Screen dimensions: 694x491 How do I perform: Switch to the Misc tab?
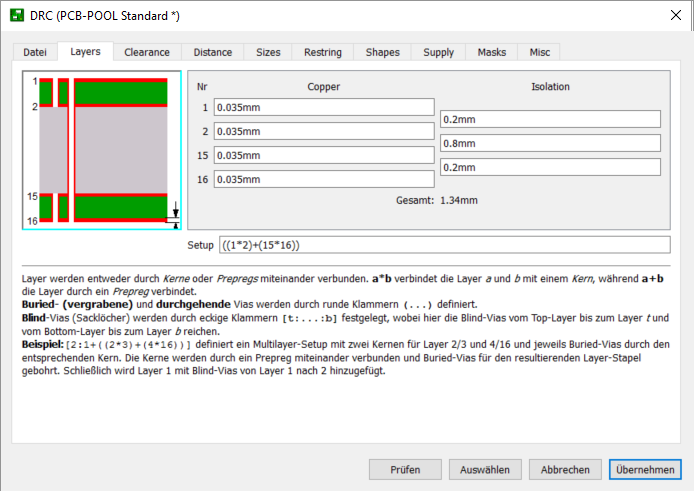point(540,52)
